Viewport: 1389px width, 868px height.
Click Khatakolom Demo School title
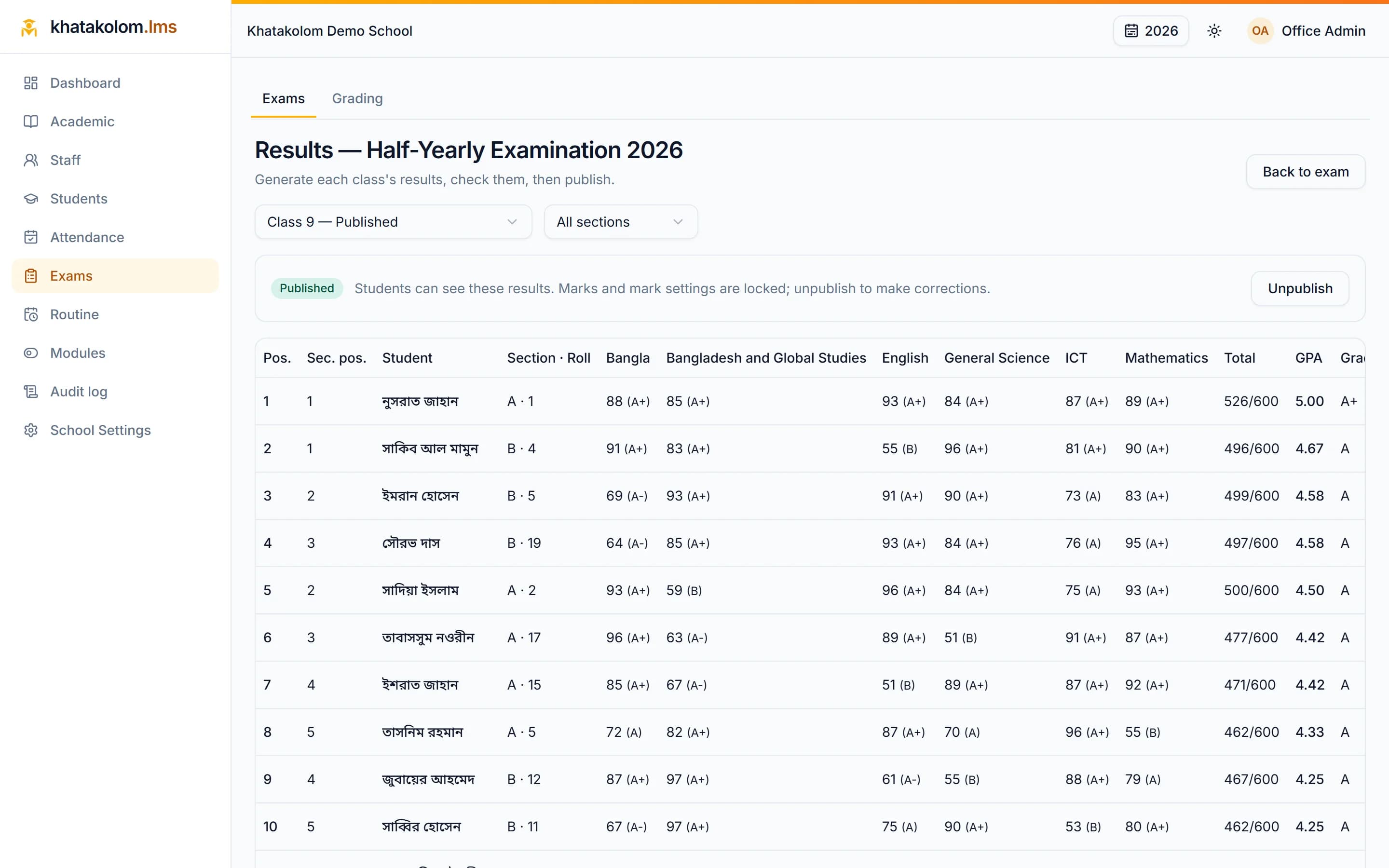pos(329,31)
